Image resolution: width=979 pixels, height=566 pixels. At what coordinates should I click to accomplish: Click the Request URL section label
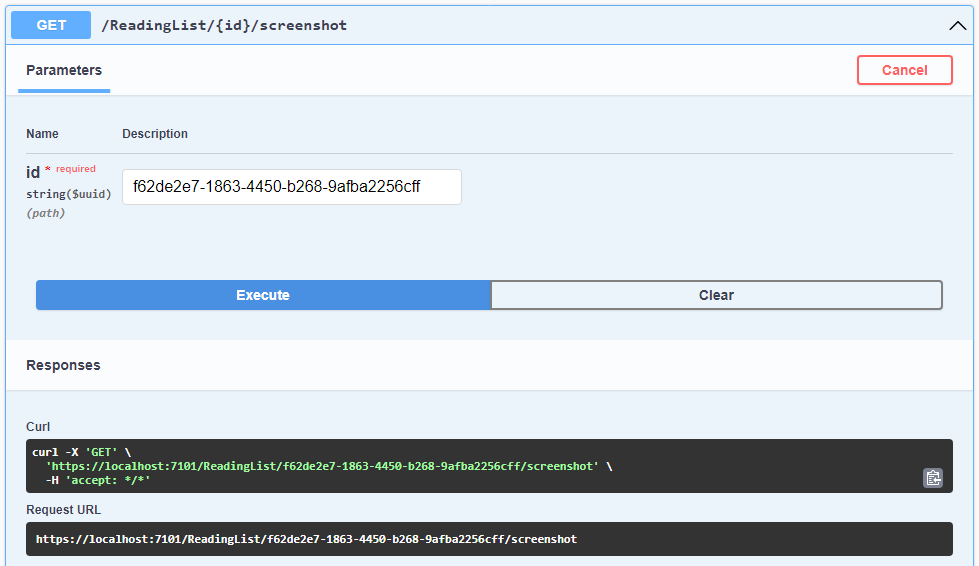pyautogui.click(x=64, y=510)
